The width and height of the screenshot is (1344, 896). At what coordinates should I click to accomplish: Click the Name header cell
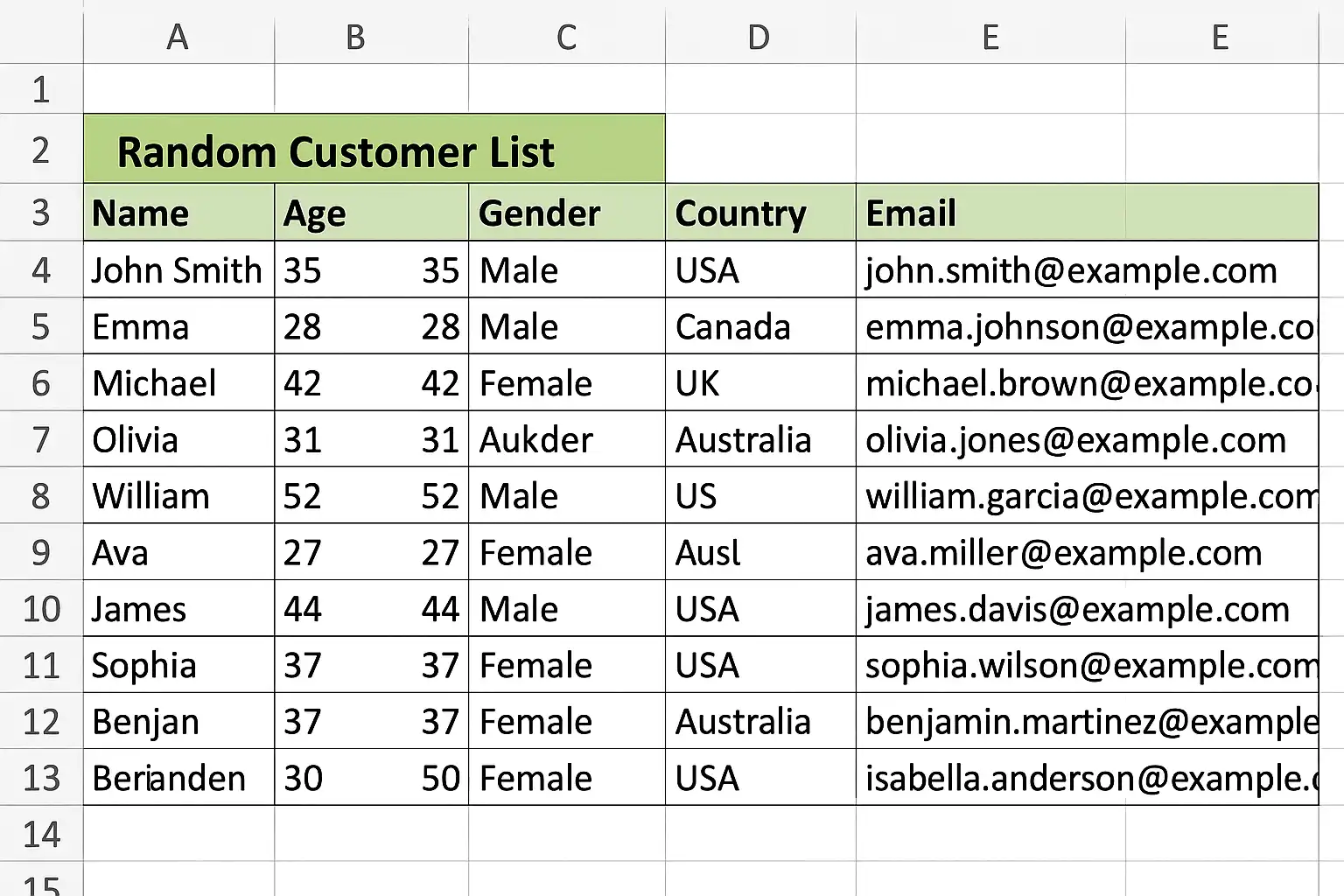pyautogui.click(x=178, y=213)
